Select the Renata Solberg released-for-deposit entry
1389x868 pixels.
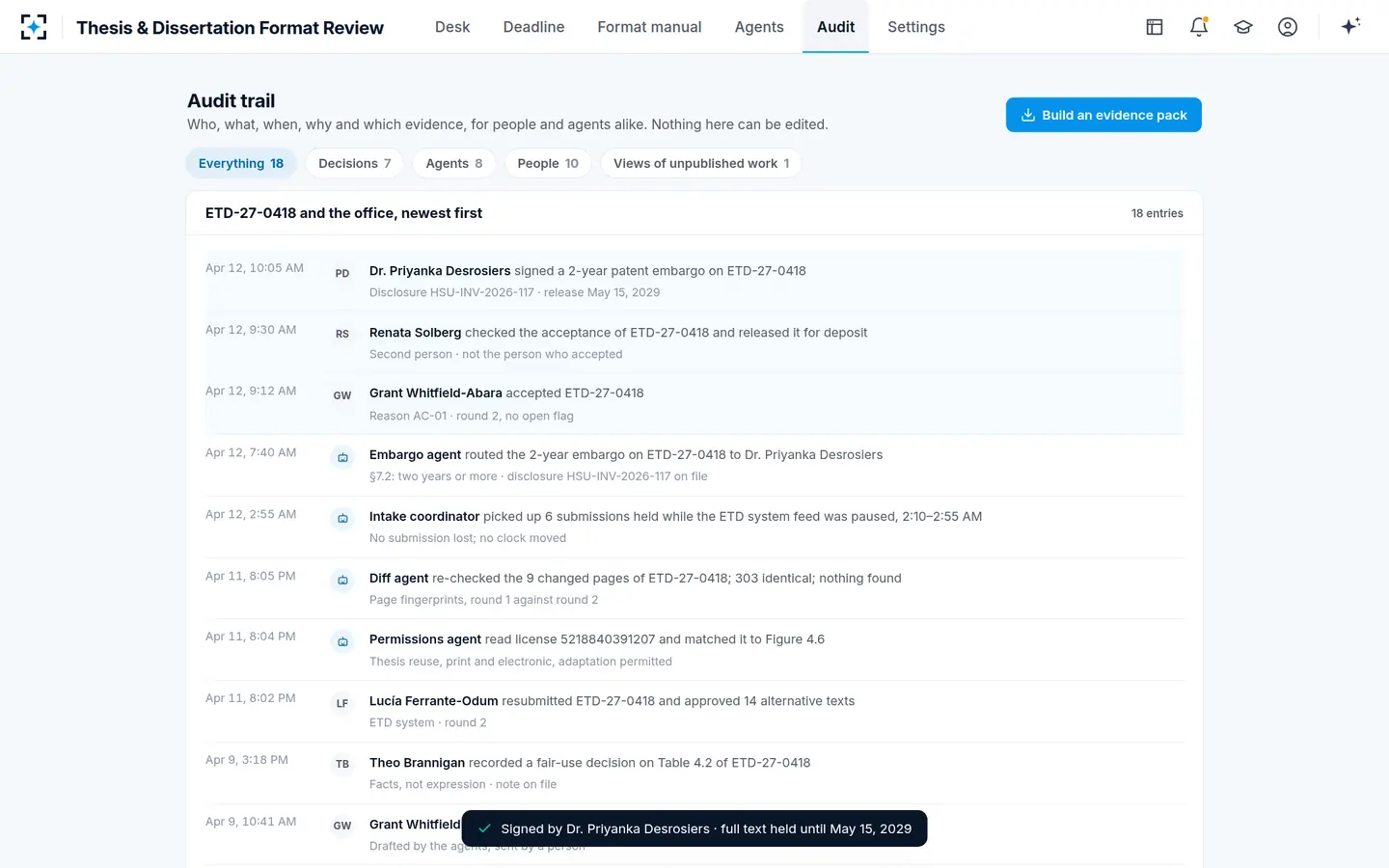coord(694,342)
